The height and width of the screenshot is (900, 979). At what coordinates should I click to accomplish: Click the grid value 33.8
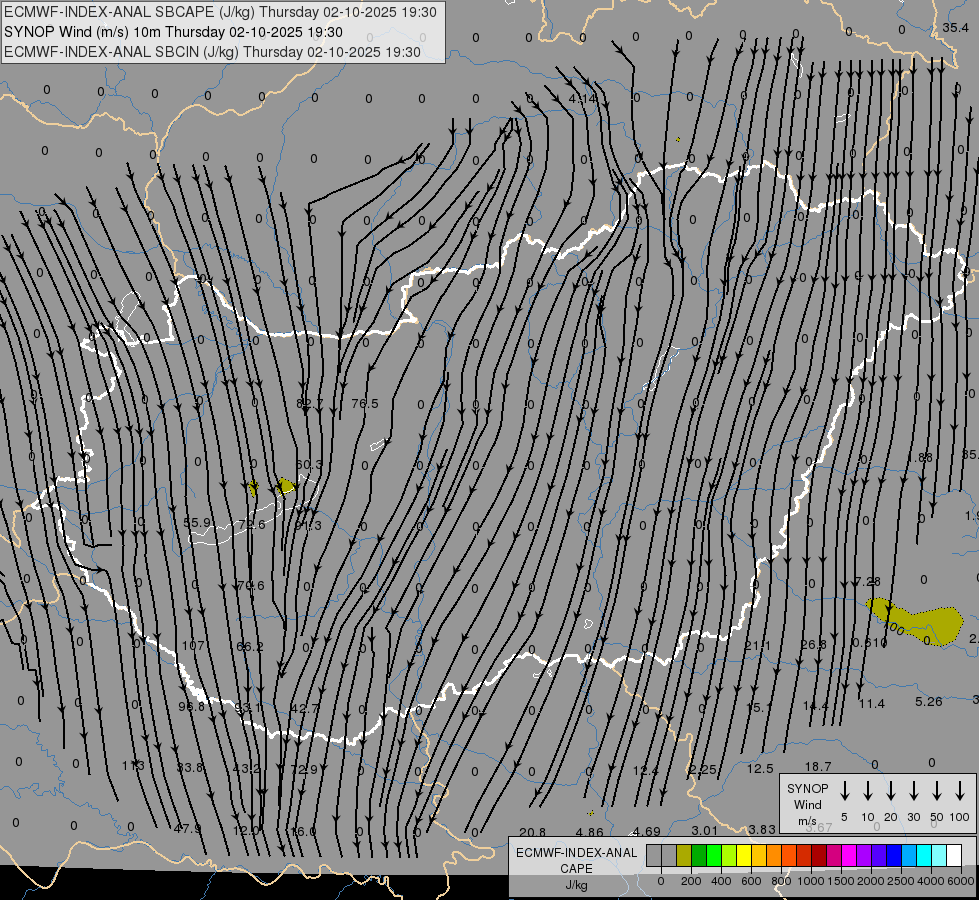(190, 767)
